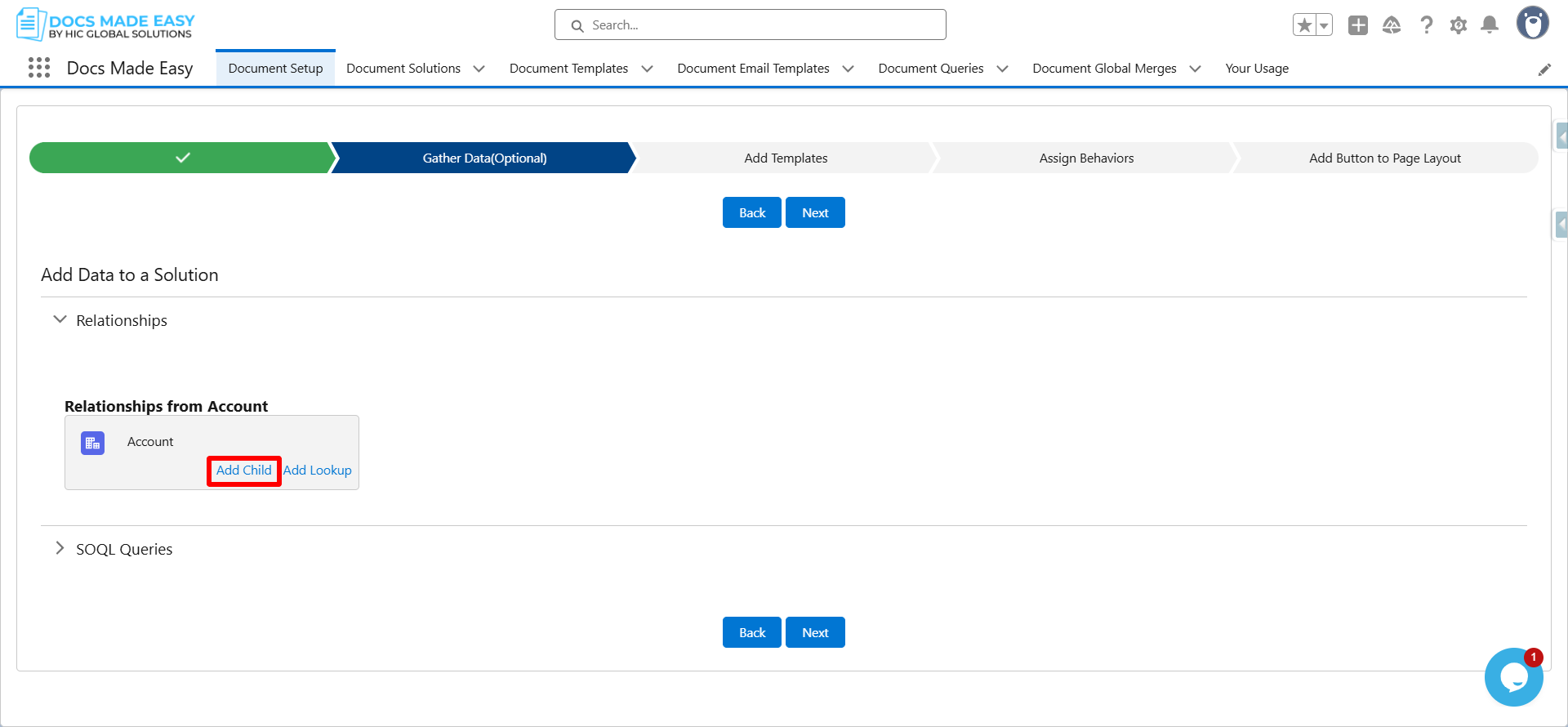Open the Document Templates tab
1568x727 pixels.
click(x=569, y=69)
